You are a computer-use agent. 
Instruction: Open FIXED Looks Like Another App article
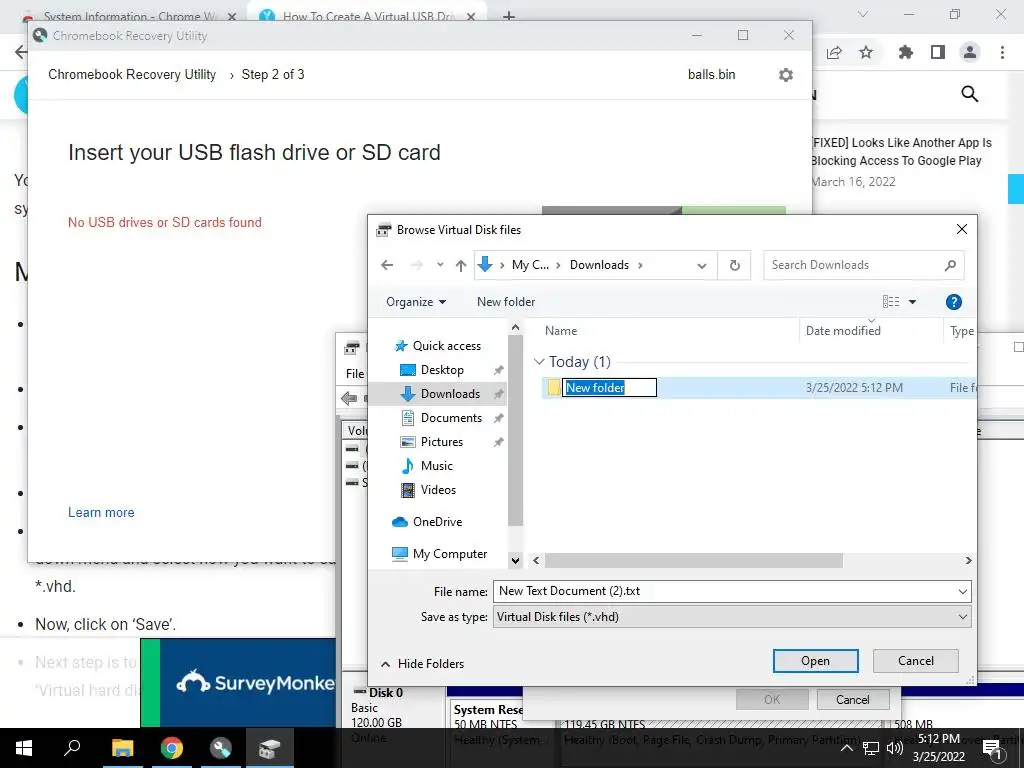pos(902,152)
